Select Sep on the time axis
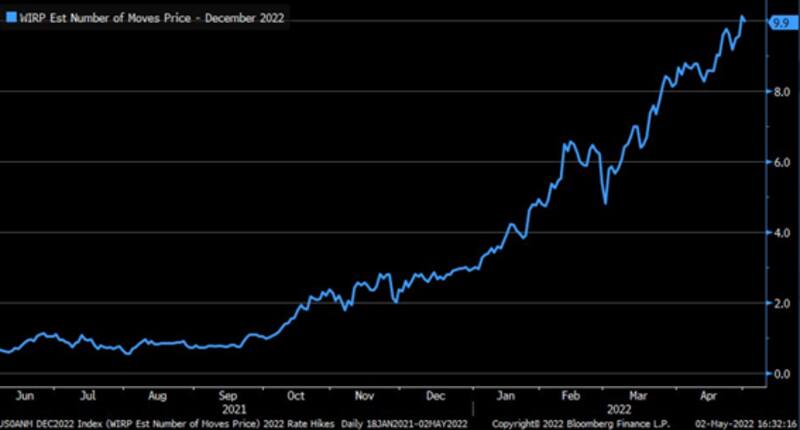The width and height of the screenshot is (800, 430). (226, 395)
